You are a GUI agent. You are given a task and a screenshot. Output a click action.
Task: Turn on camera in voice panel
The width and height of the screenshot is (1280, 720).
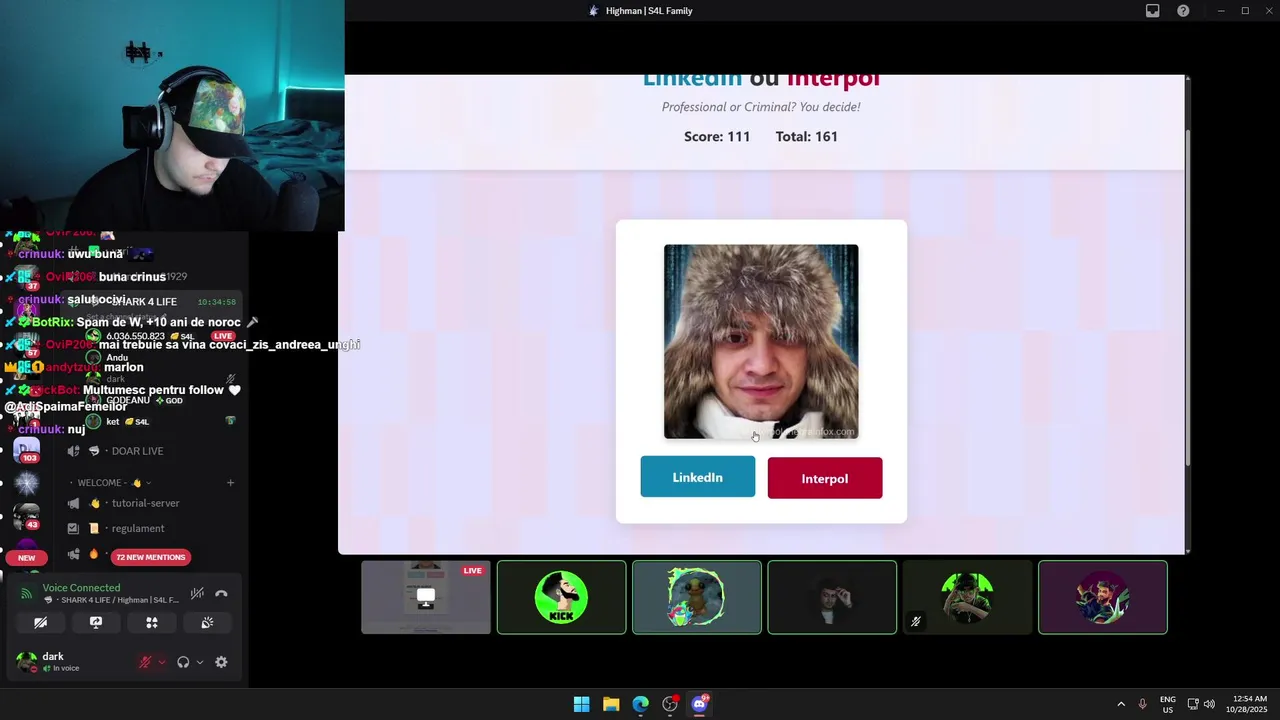(40, 622)
